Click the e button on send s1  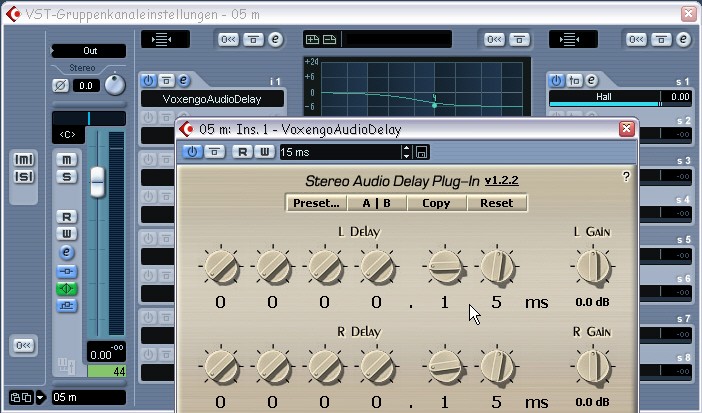591,81
